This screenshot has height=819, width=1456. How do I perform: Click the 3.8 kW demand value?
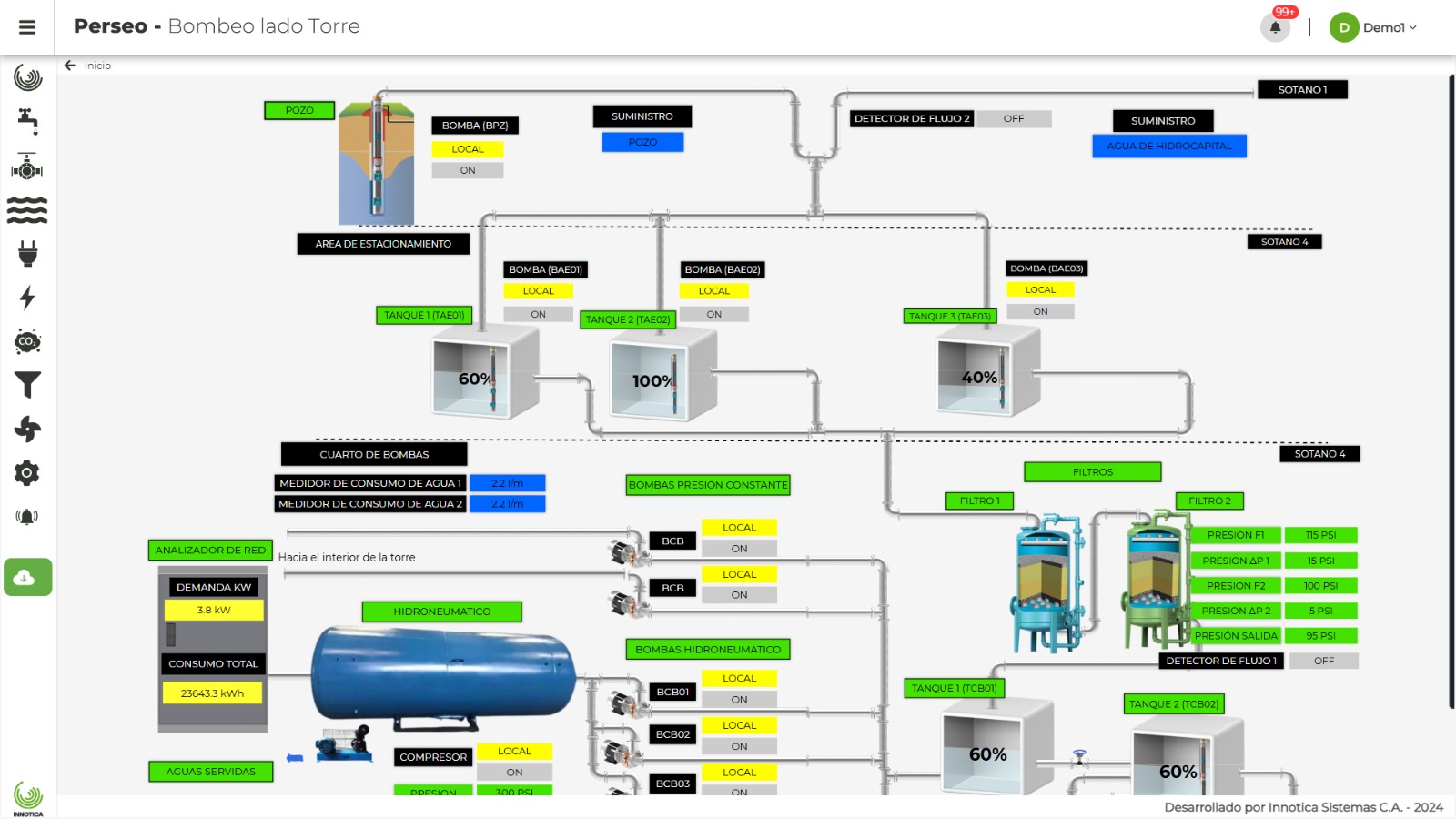(x=214, y=610)
